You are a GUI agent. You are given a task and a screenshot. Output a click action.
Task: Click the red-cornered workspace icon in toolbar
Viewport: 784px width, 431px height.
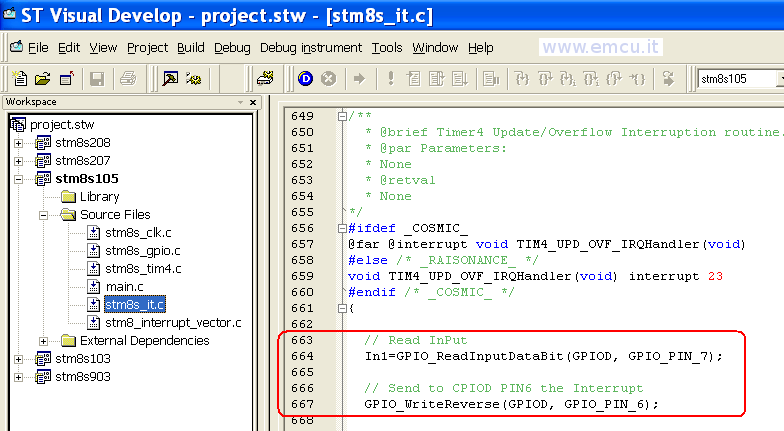66,78
